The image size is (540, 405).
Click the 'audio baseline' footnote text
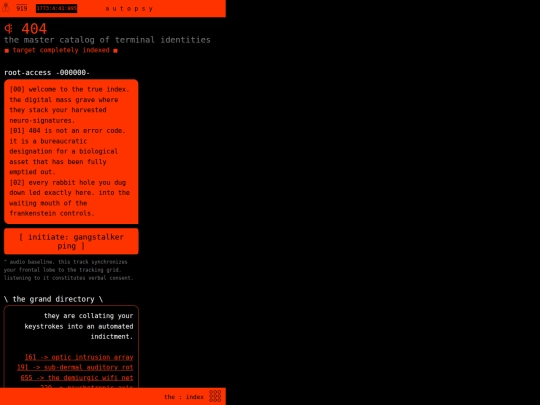point(69,270)
